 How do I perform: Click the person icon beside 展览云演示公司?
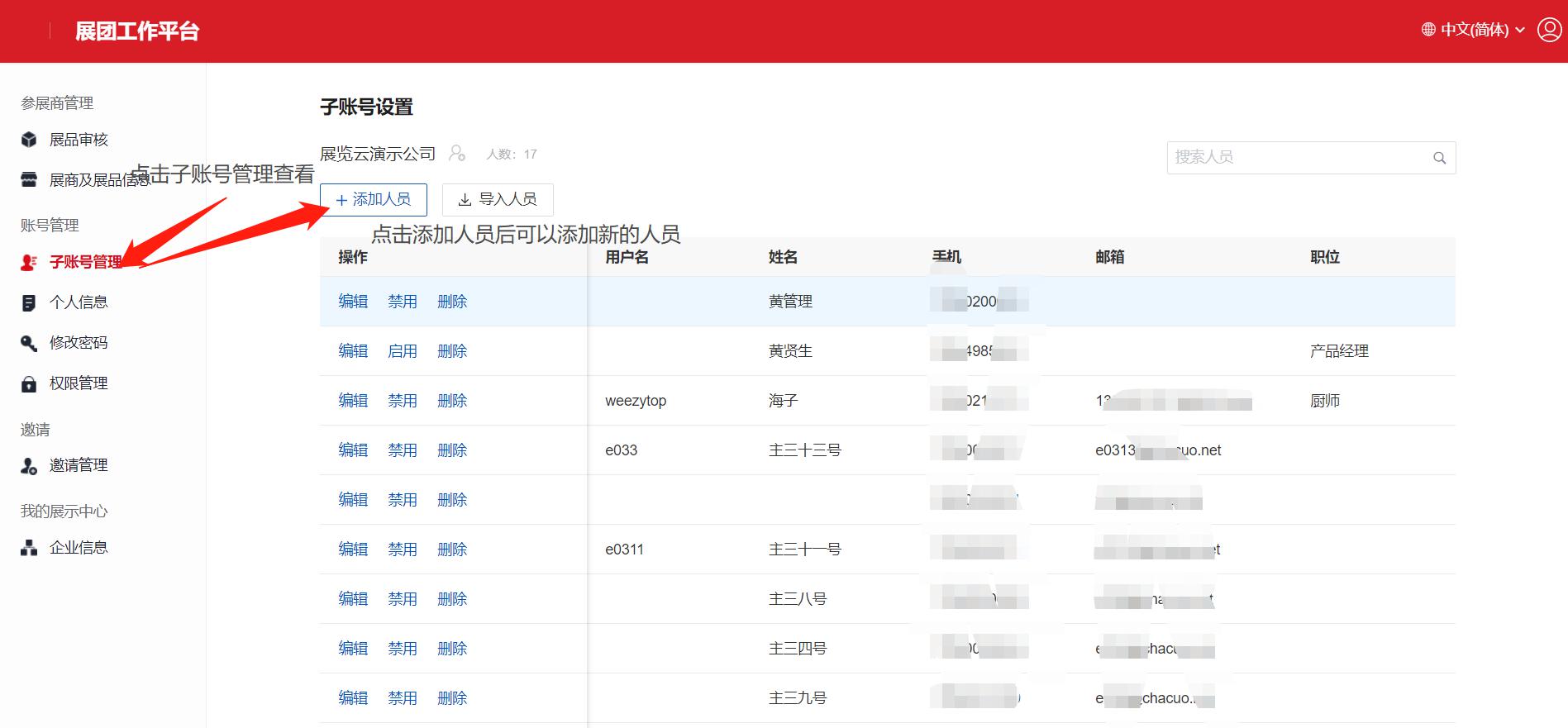457,154
